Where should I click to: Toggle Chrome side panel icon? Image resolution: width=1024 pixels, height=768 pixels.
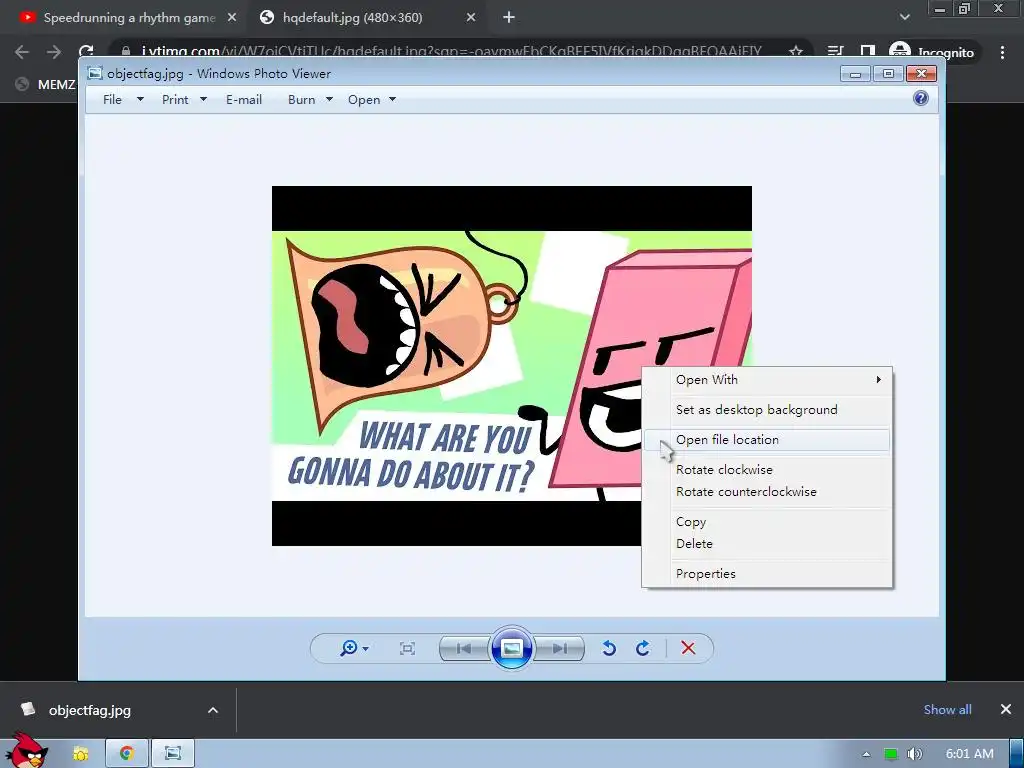(868, 52)
